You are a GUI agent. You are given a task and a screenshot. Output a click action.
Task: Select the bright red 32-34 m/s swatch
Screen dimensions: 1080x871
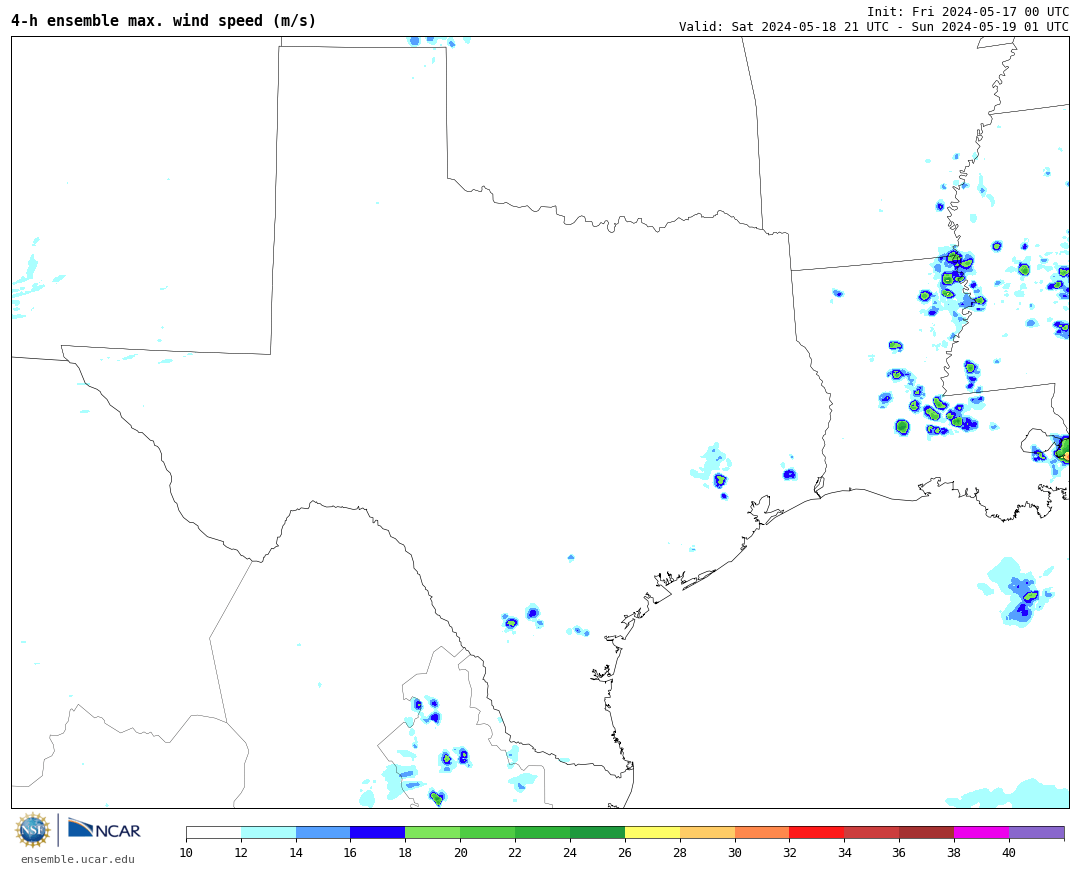[x=817, y=832]
